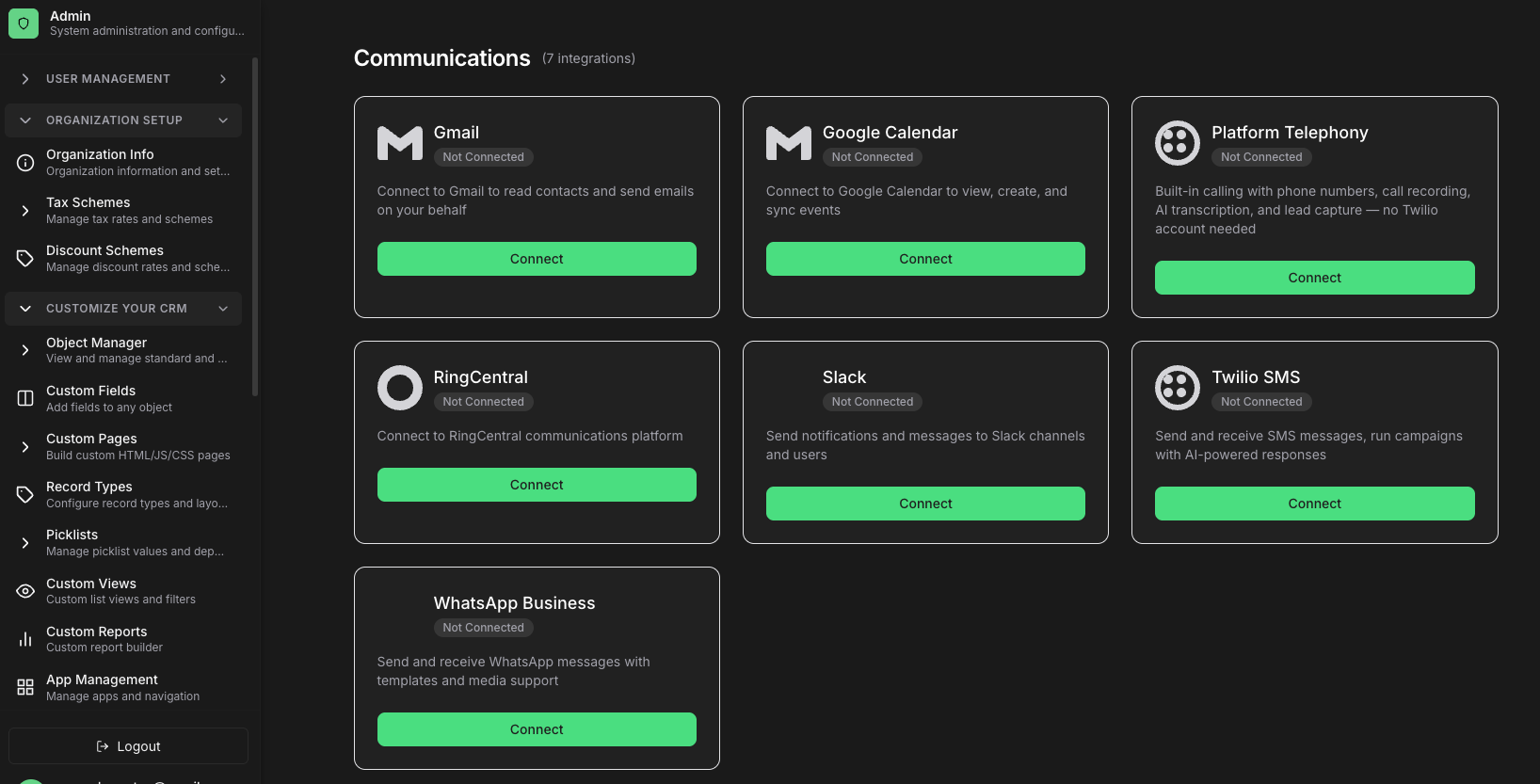Click the Custom Views eye icon
The image size is (1540, 784).
pyautogui.click(x=25, y=591)
